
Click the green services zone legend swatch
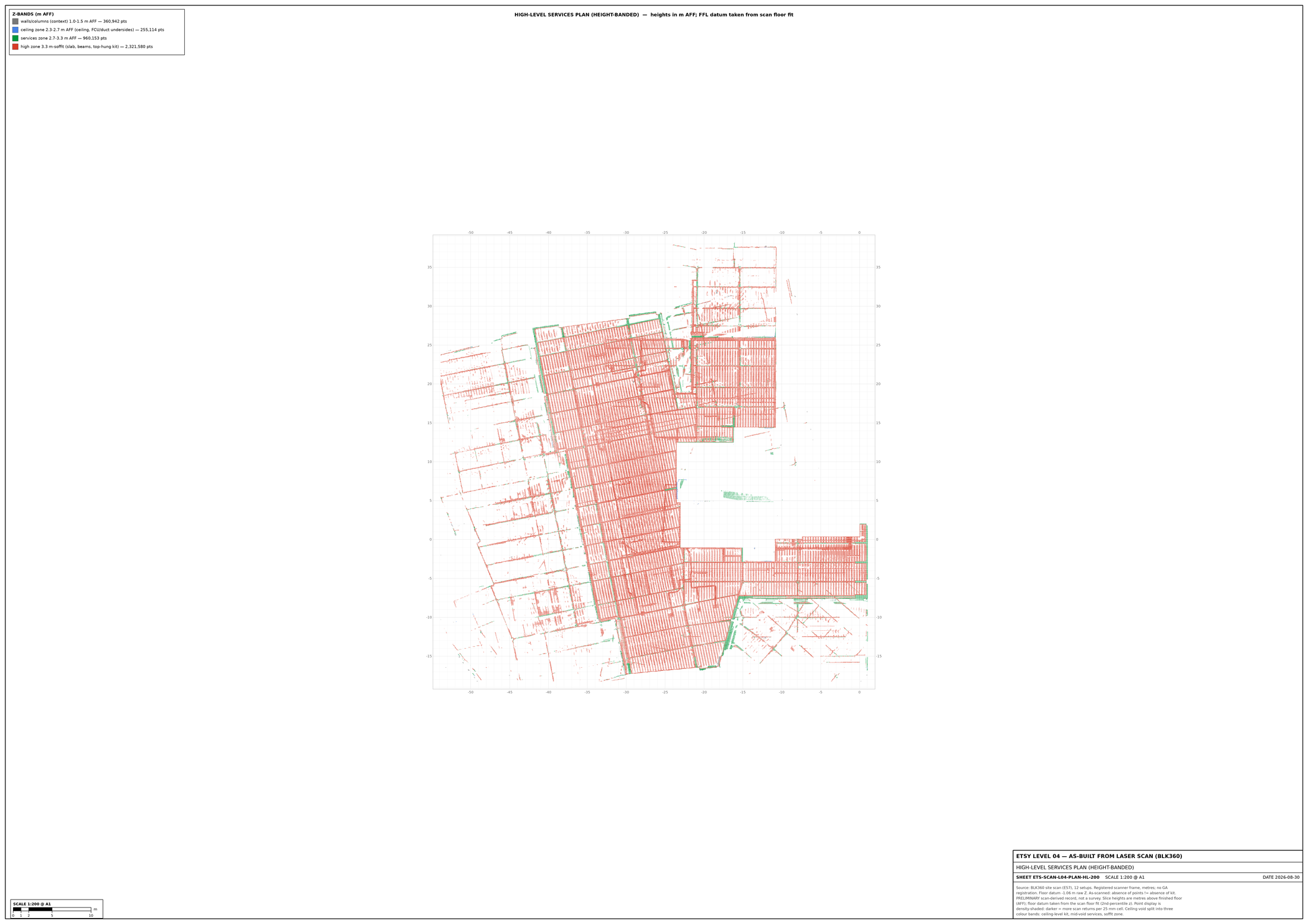point(15,38)
